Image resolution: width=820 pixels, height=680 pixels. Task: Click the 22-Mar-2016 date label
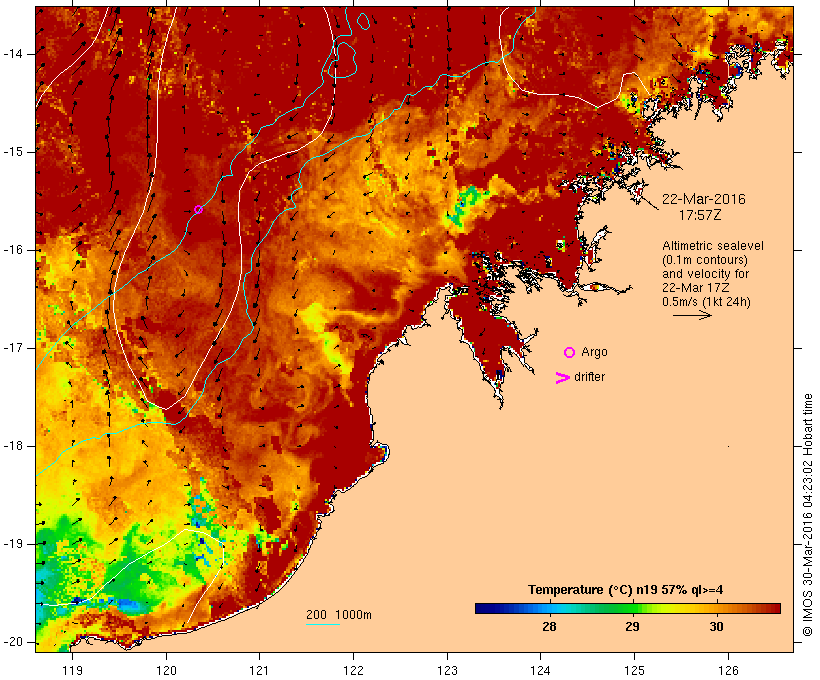[x=703, y=199]
